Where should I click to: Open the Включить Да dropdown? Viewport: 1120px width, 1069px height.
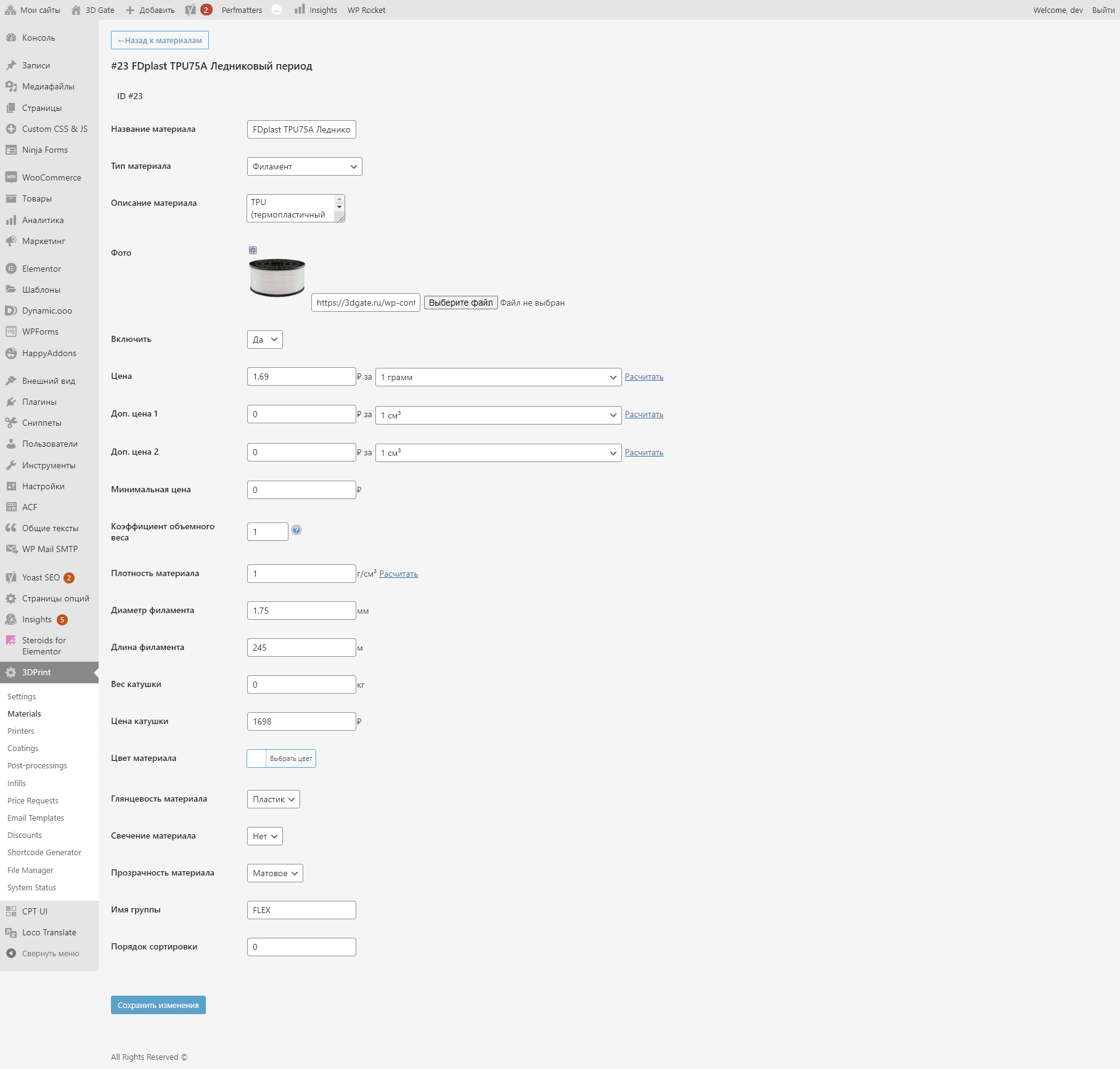(265, 339)
